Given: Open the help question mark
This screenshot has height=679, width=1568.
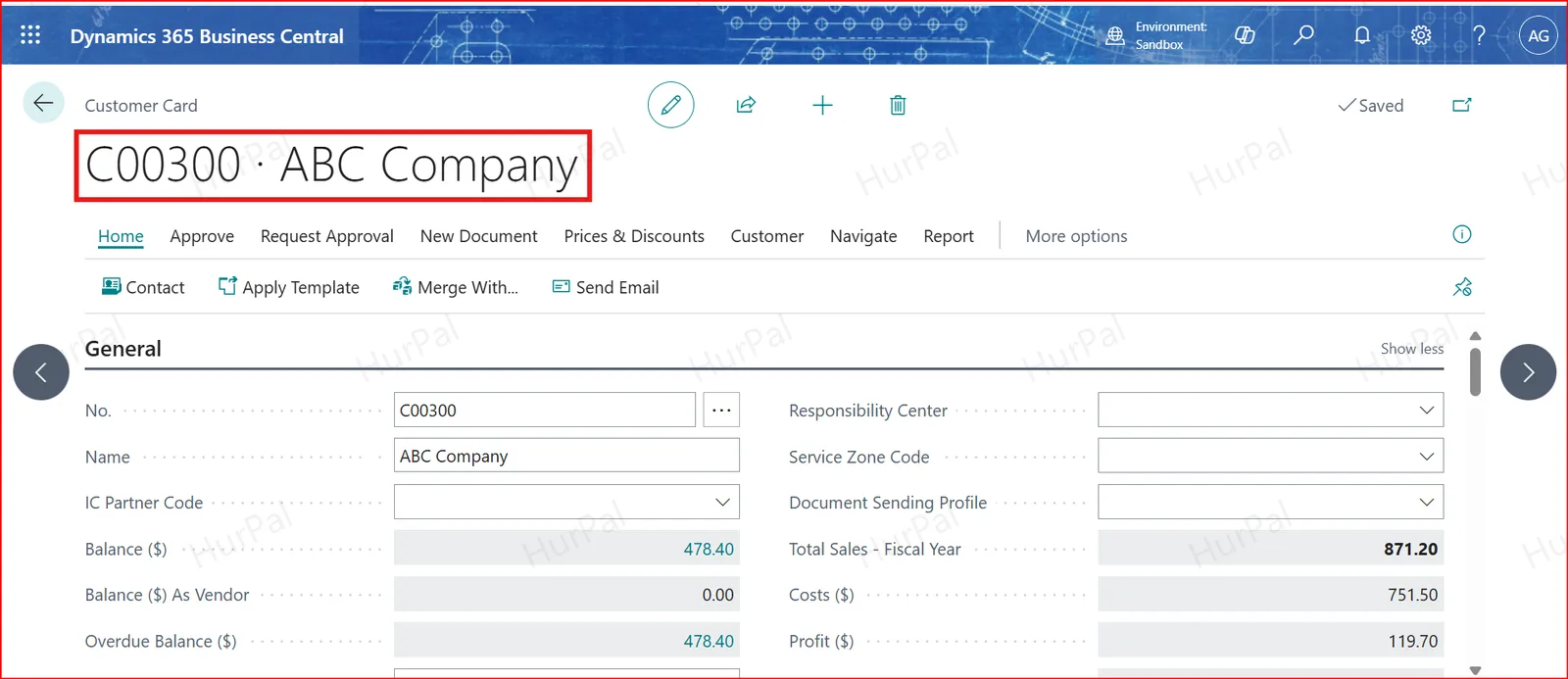Looking at the screenshot, I should (x=1480, y=35).
